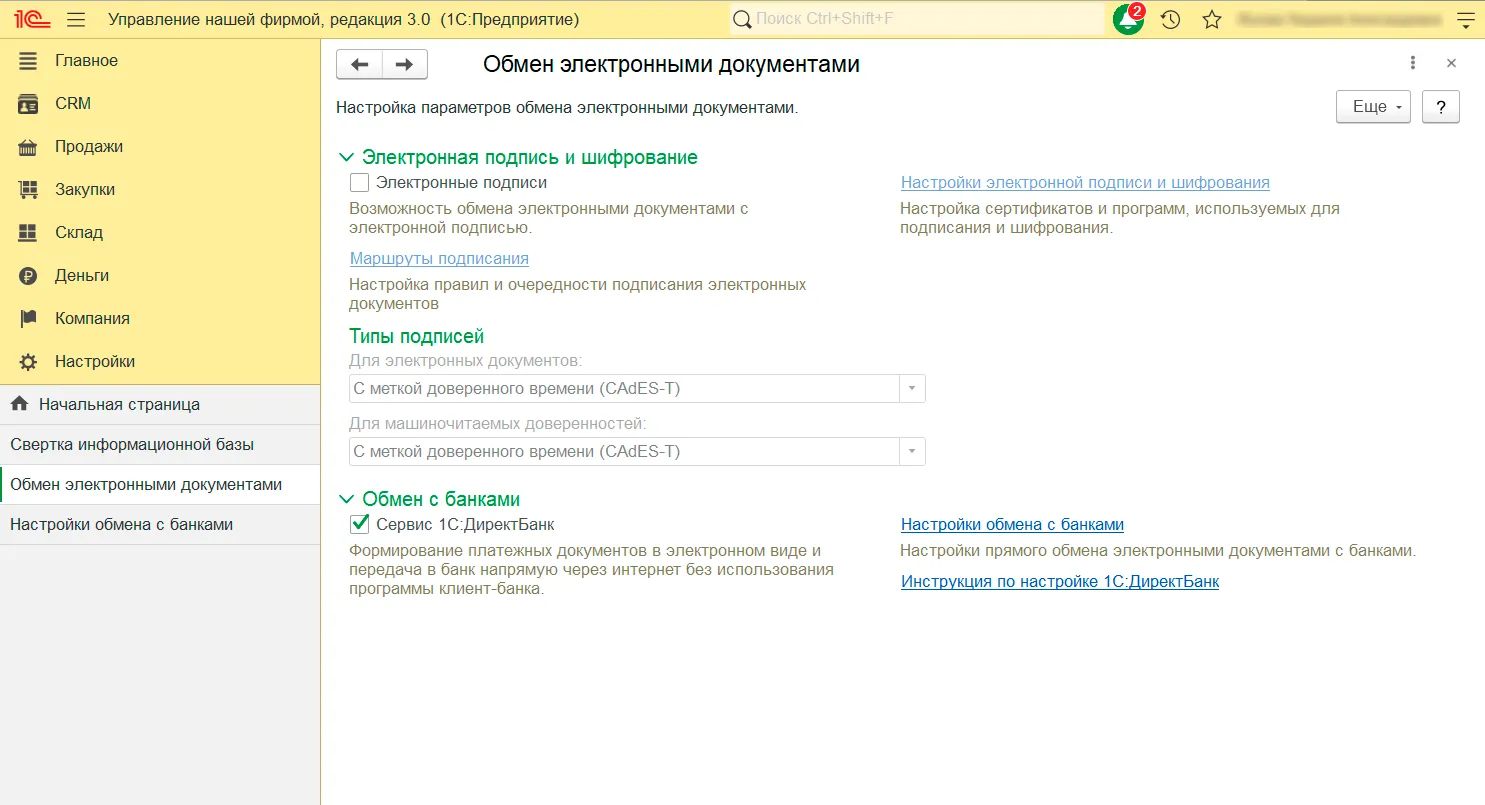Open Инструкция по настройке 1С:ДиректБанк link
1485x805 pixels.
(1059, 582)
